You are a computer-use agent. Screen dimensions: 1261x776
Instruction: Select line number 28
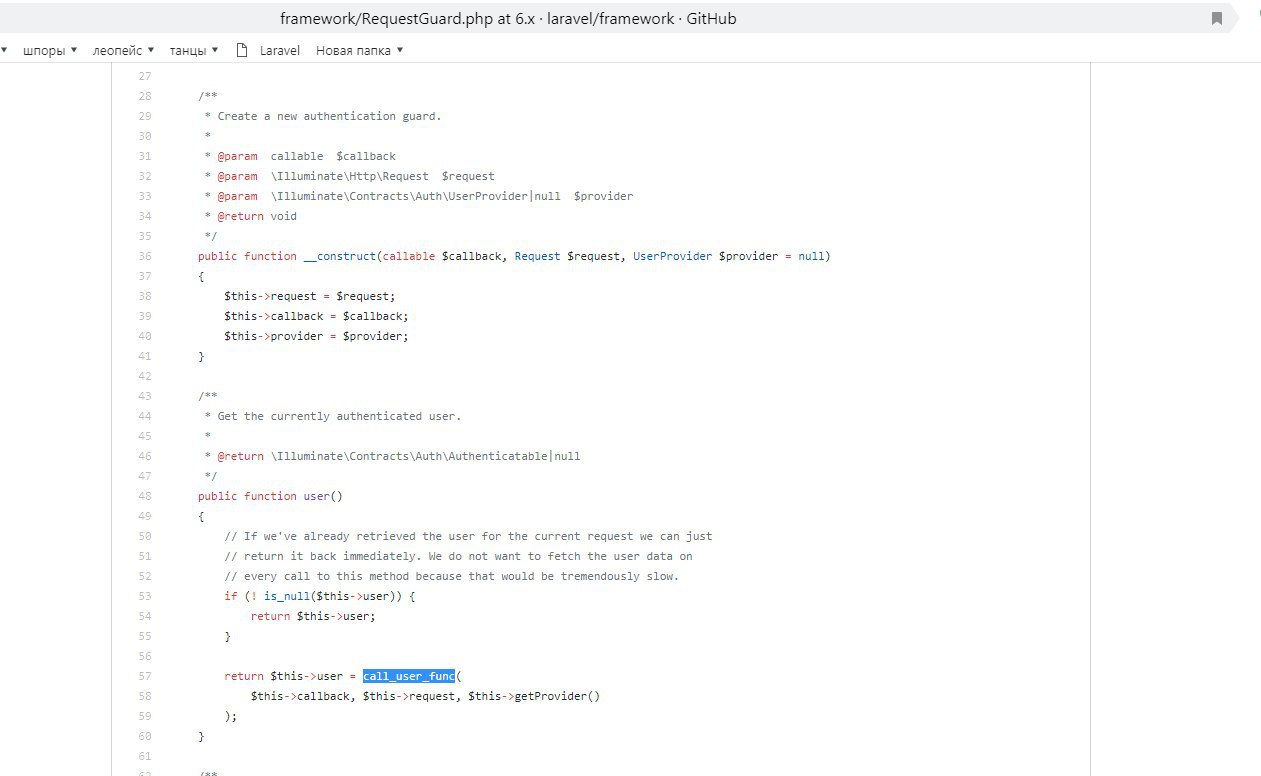tap(144, 96)
